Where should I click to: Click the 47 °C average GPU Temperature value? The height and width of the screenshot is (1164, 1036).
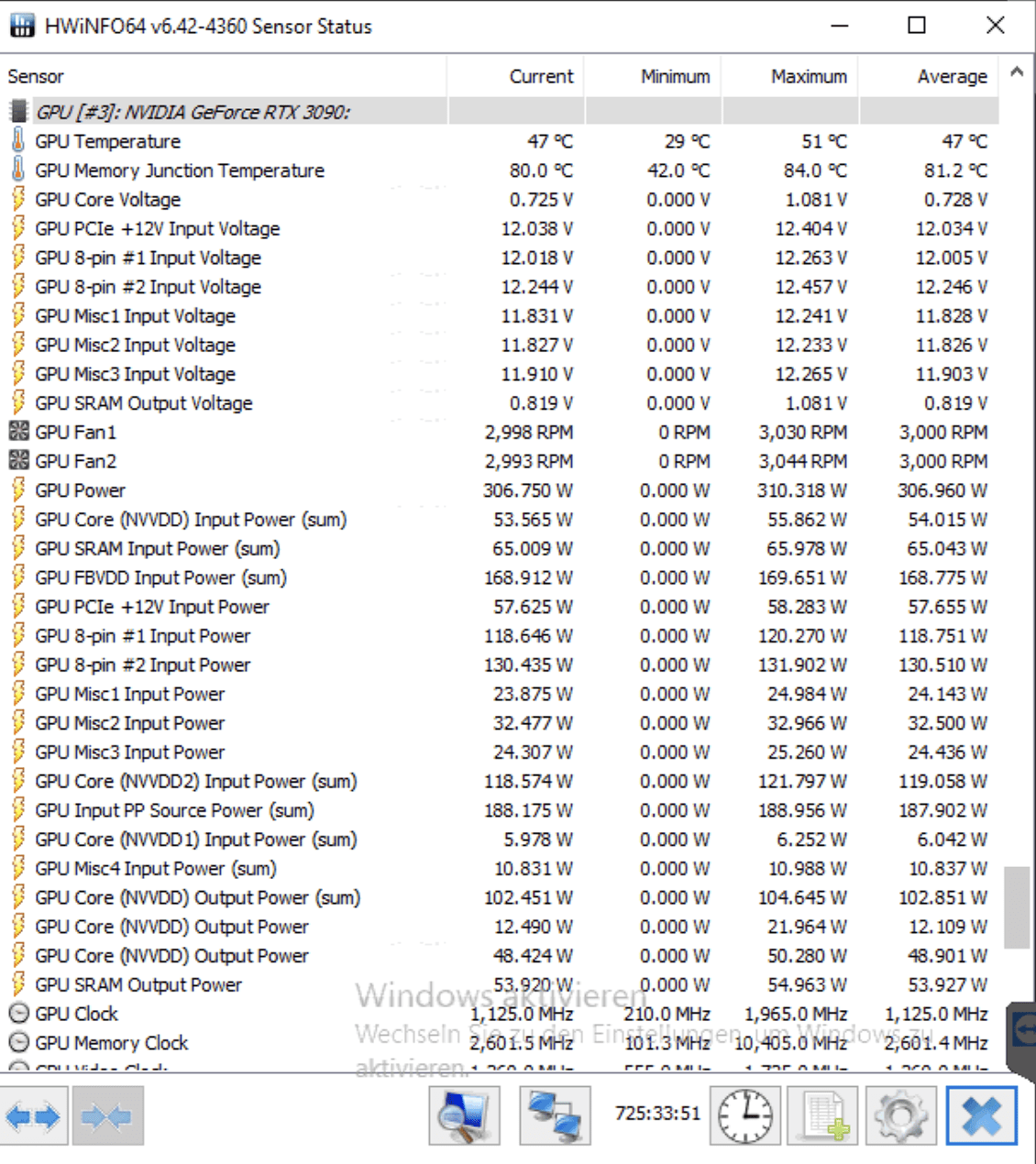pos(965,141)
